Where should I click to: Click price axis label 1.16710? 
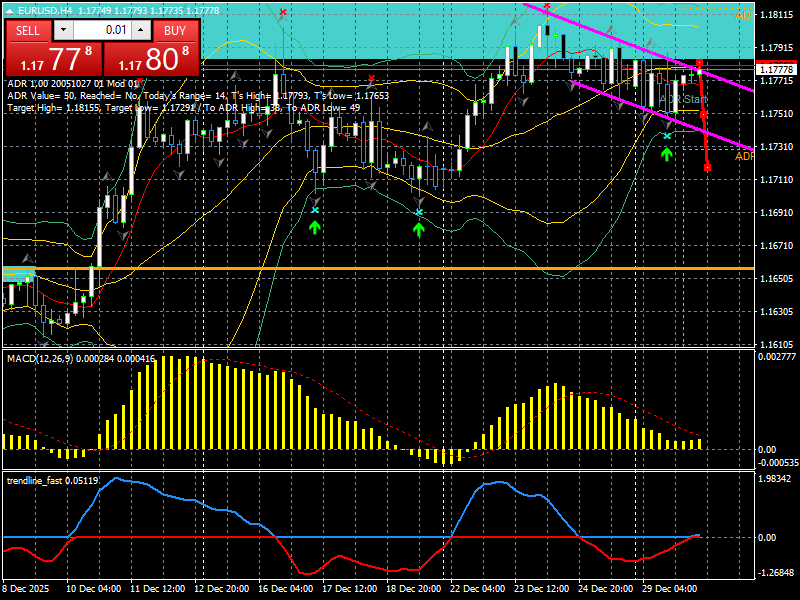click(x=777, y=245)
